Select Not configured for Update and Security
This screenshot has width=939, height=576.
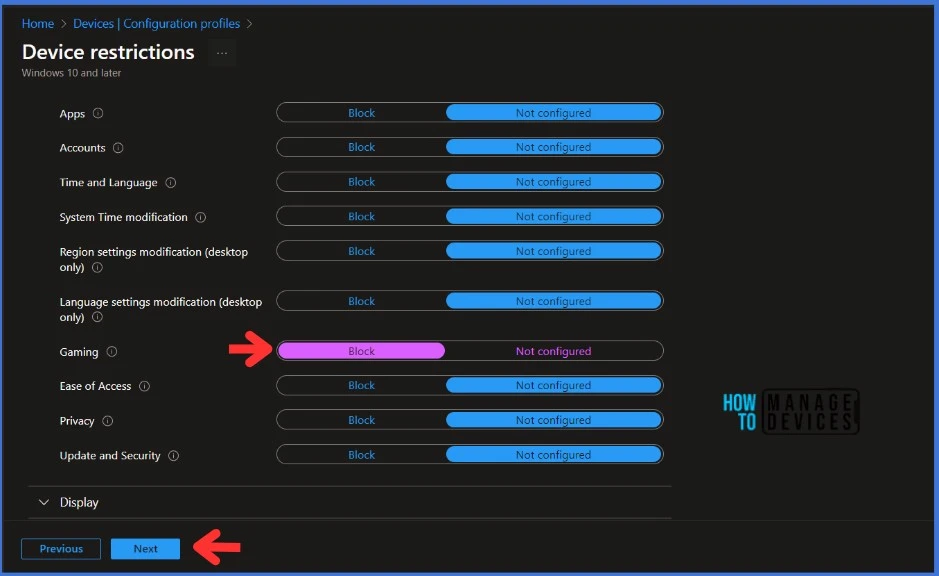[553, 455]
